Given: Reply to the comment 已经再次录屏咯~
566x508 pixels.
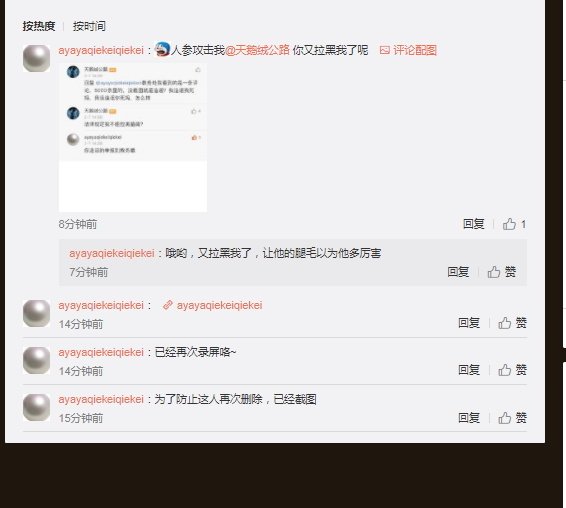Looking at the screenshot, I should pyautogui.click(x=469, y=370).
